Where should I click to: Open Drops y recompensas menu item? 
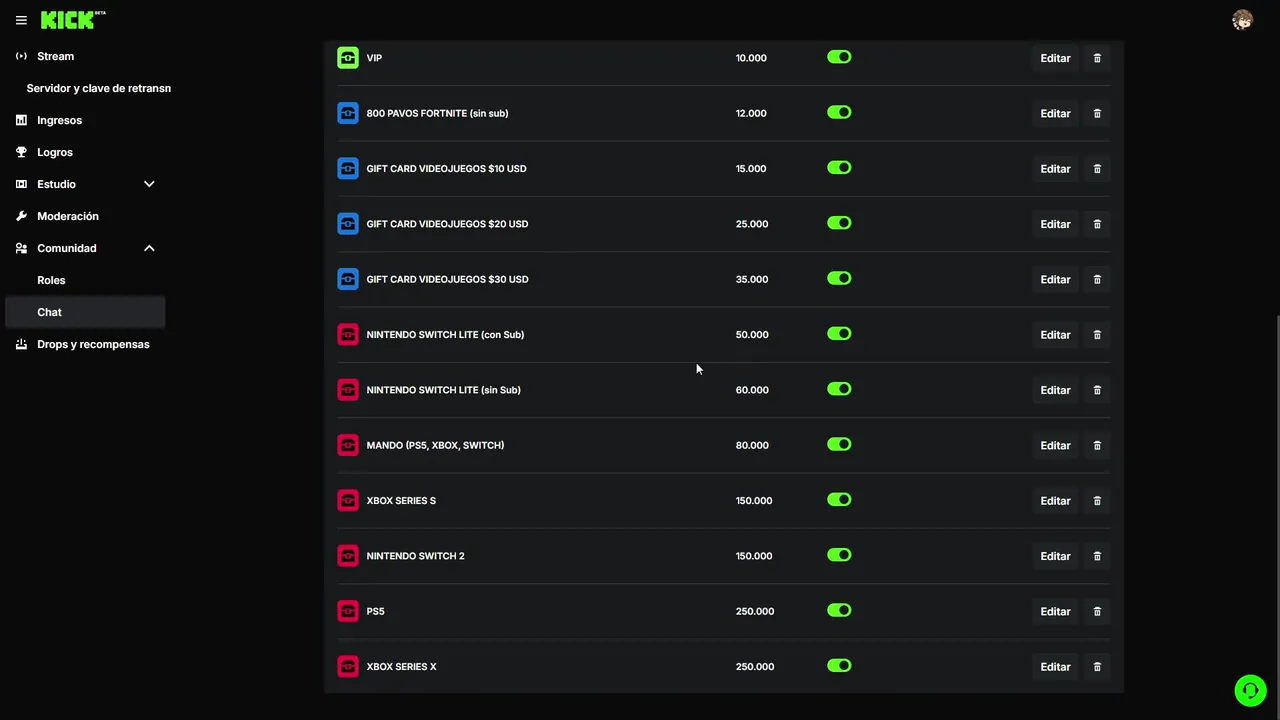(x=93, y=344)
